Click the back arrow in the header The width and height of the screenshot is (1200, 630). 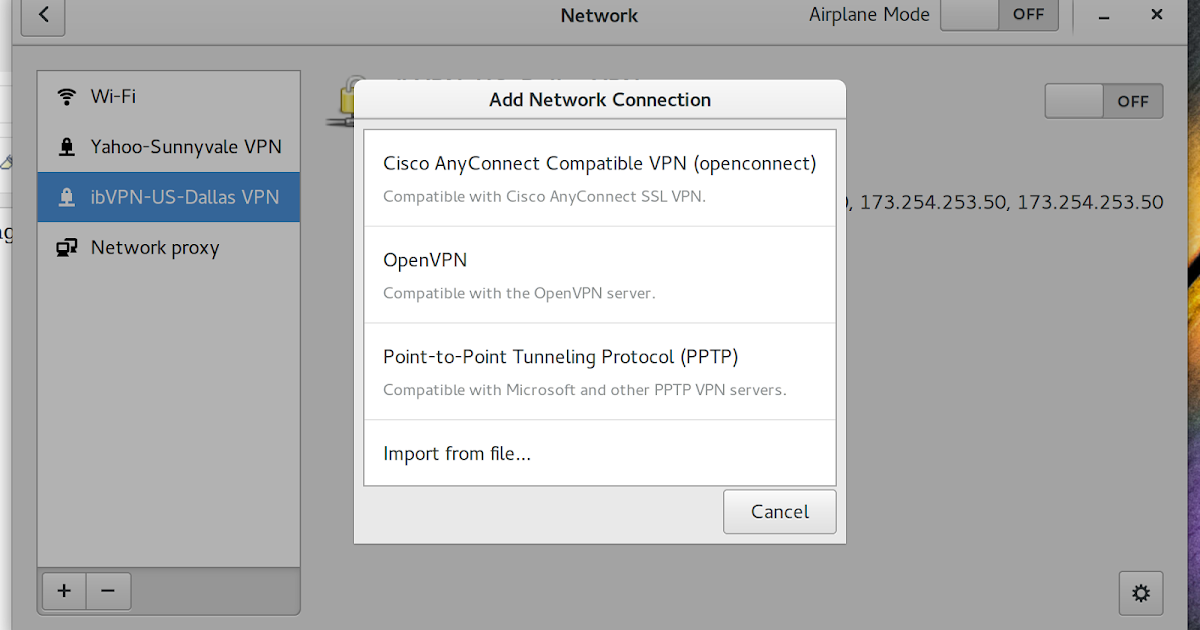pyautogui.click(x=42, y=15)
